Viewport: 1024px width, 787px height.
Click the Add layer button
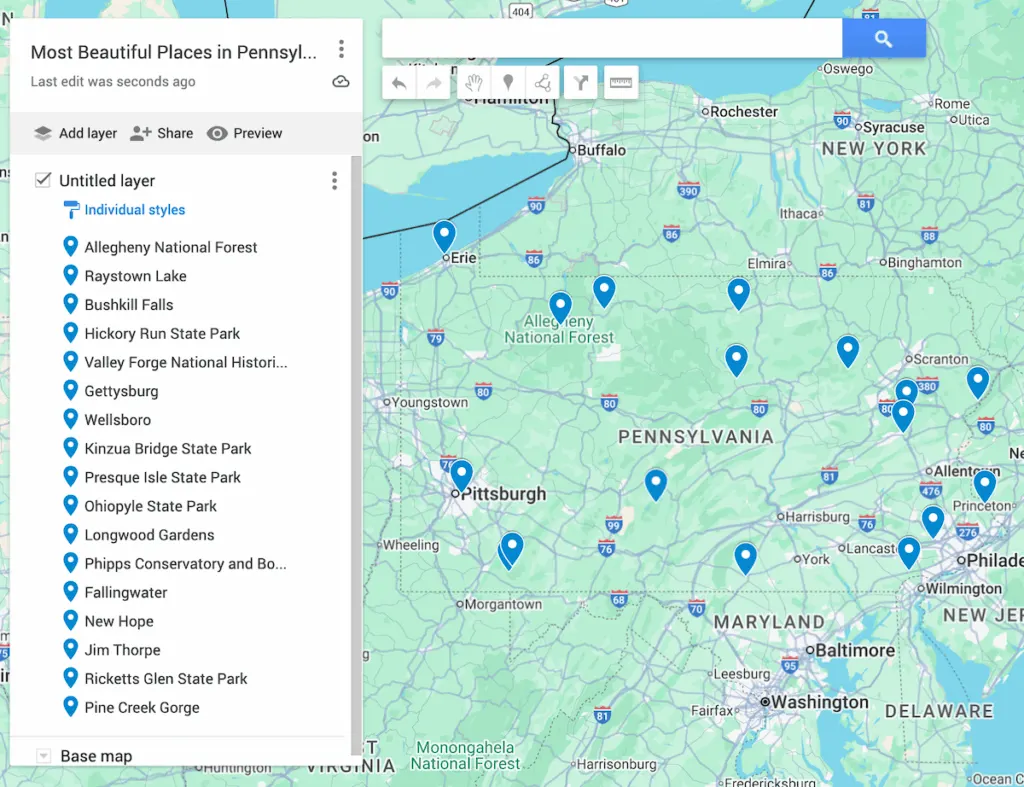click(x=75, y=133)
